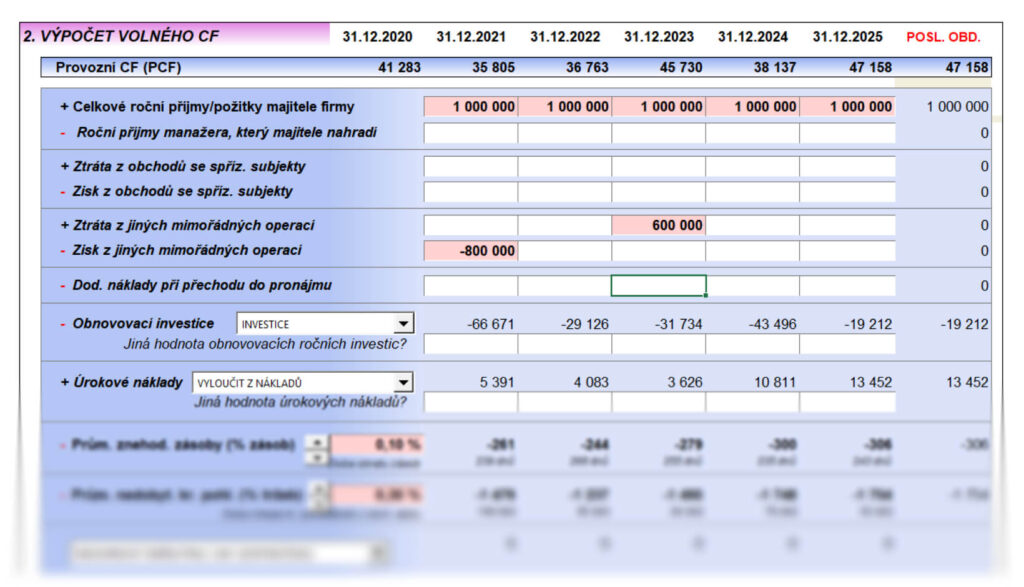The image size is (1024, 587).
Task: Click Roční příjmy manažera cell under 31.12.2021
Action: coord(565,133)
